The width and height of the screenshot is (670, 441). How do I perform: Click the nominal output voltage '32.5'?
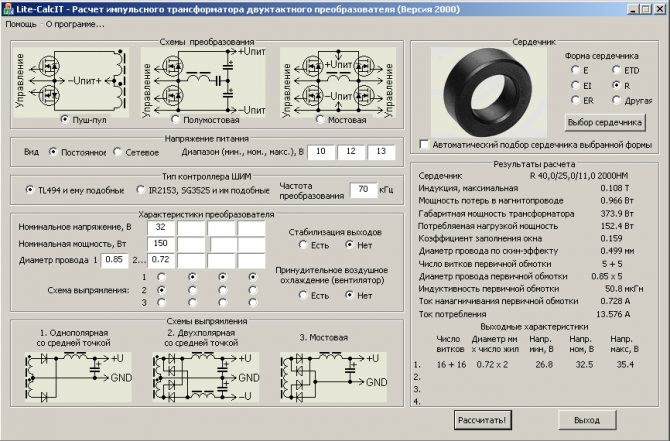(x=584, y=365)
